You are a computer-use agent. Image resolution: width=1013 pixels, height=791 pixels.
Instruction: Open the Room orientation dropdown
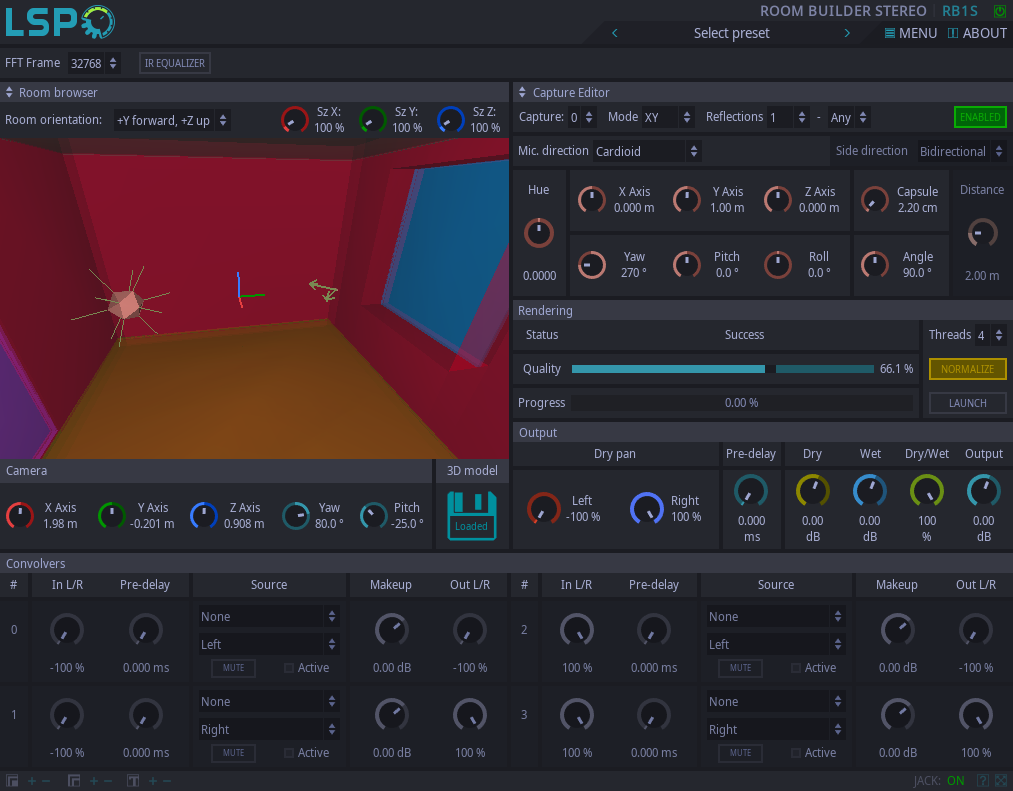click(x=172, y=120)
